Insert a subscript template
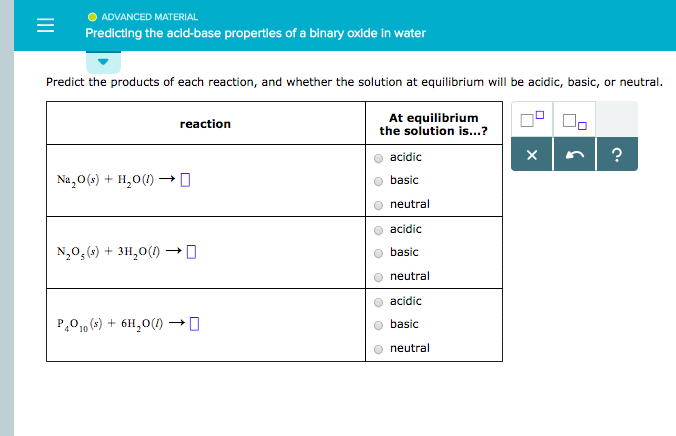The image size is (676, 436). click(x=574, y=123)
